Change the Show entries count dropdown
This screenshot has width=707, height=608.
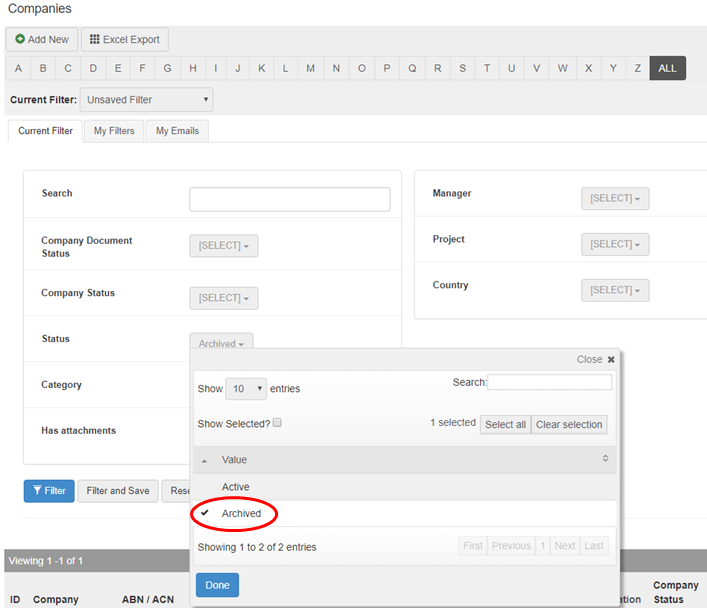coord(246,388)
